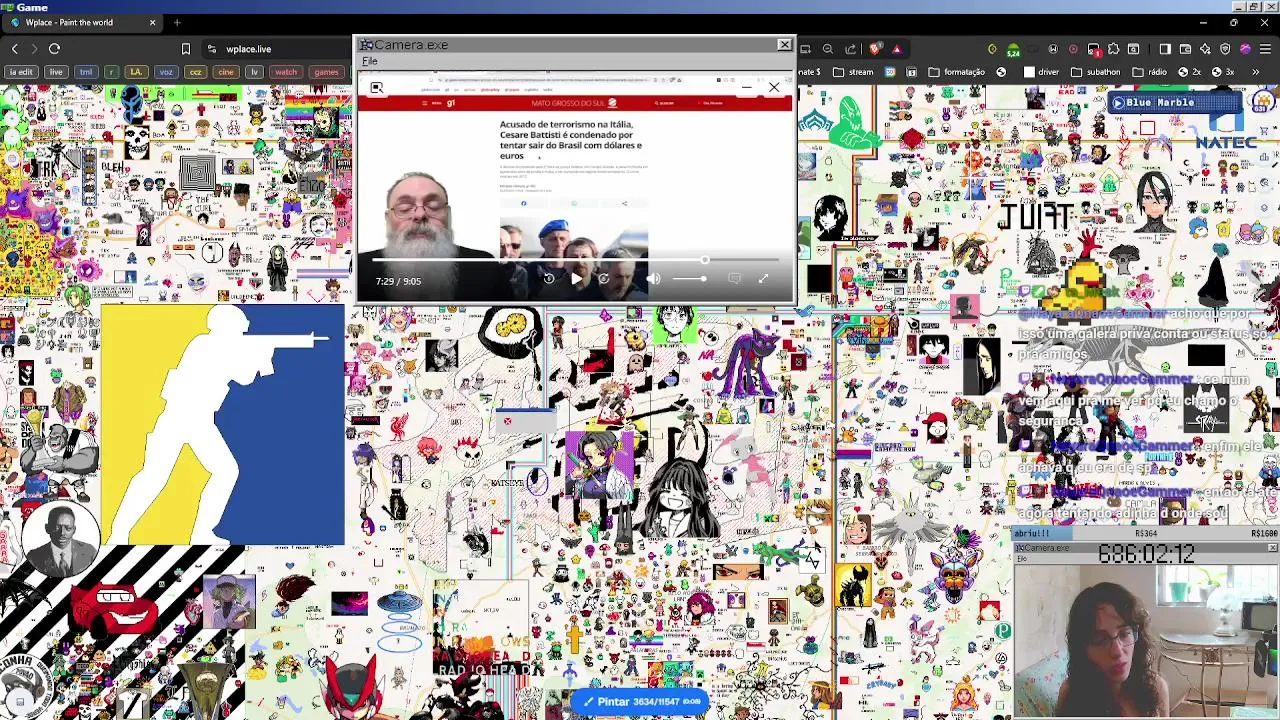1280x720 pixels.
Task: Expand the 'rádio' bookmarks folder
Action: tap(1149, 72)
